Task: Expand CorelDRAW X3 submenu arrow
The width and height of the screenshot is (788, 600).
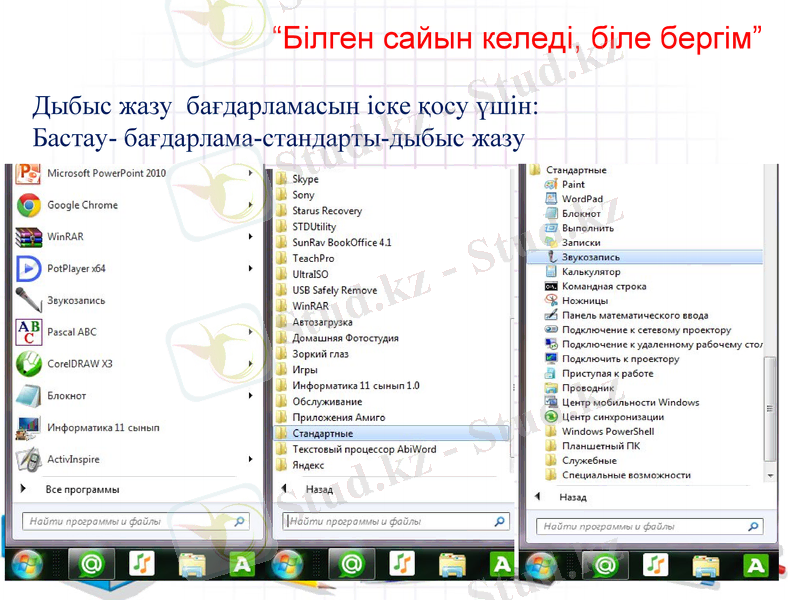Action: point(250,363)
